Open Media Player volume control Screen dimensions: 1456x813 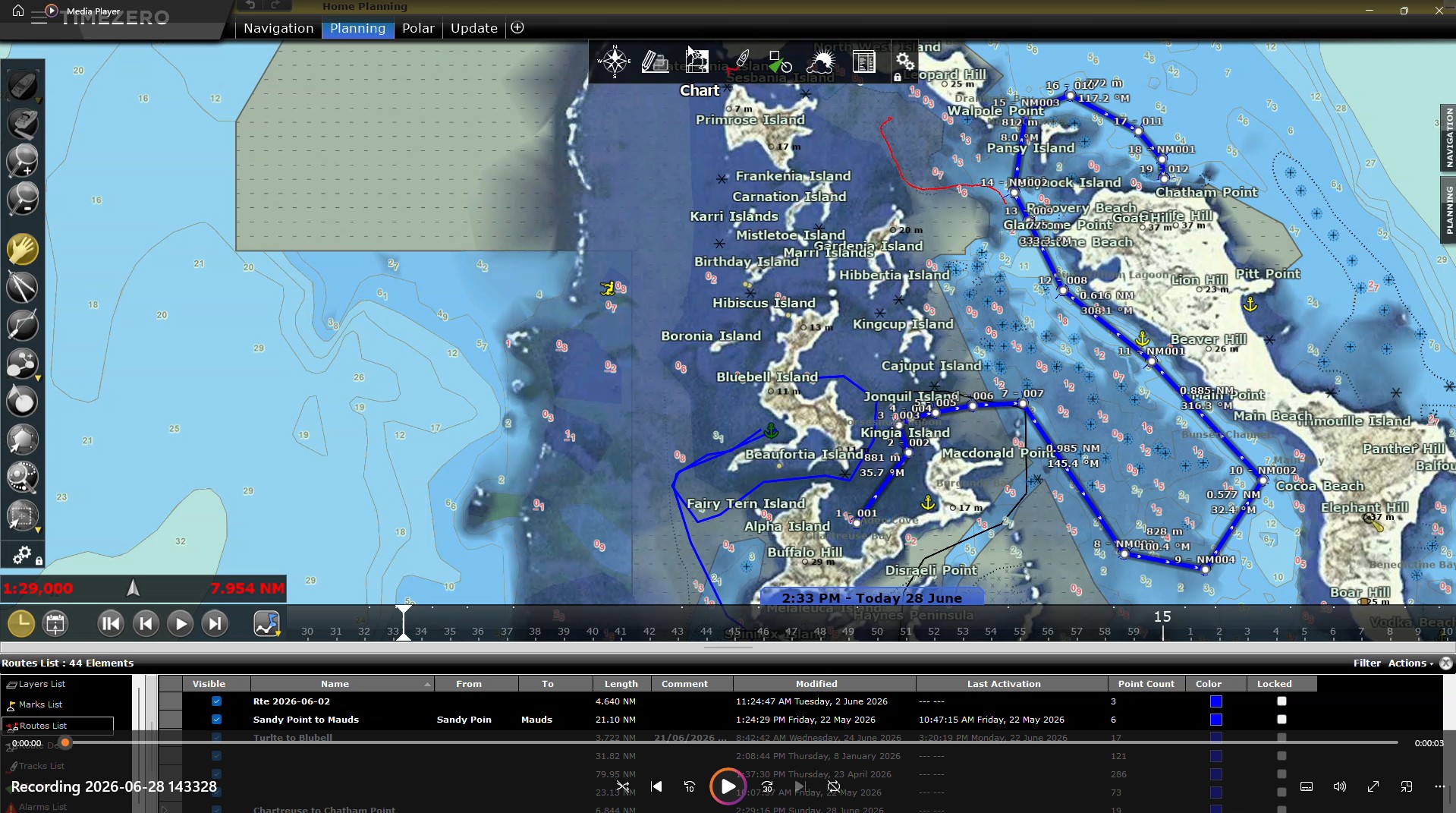[x=1340, y=786]
